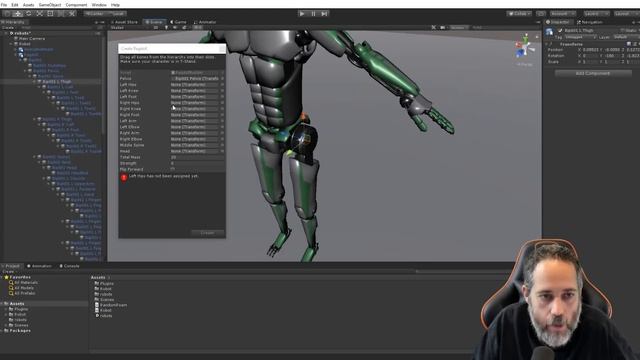Expand the Packages folder in Project

[2, 331]
